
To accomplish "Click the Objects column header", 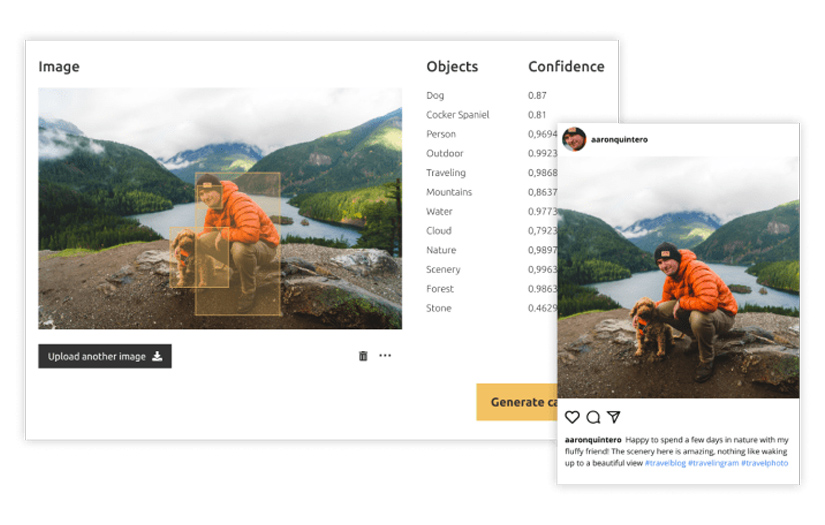I will pos(452,66).
